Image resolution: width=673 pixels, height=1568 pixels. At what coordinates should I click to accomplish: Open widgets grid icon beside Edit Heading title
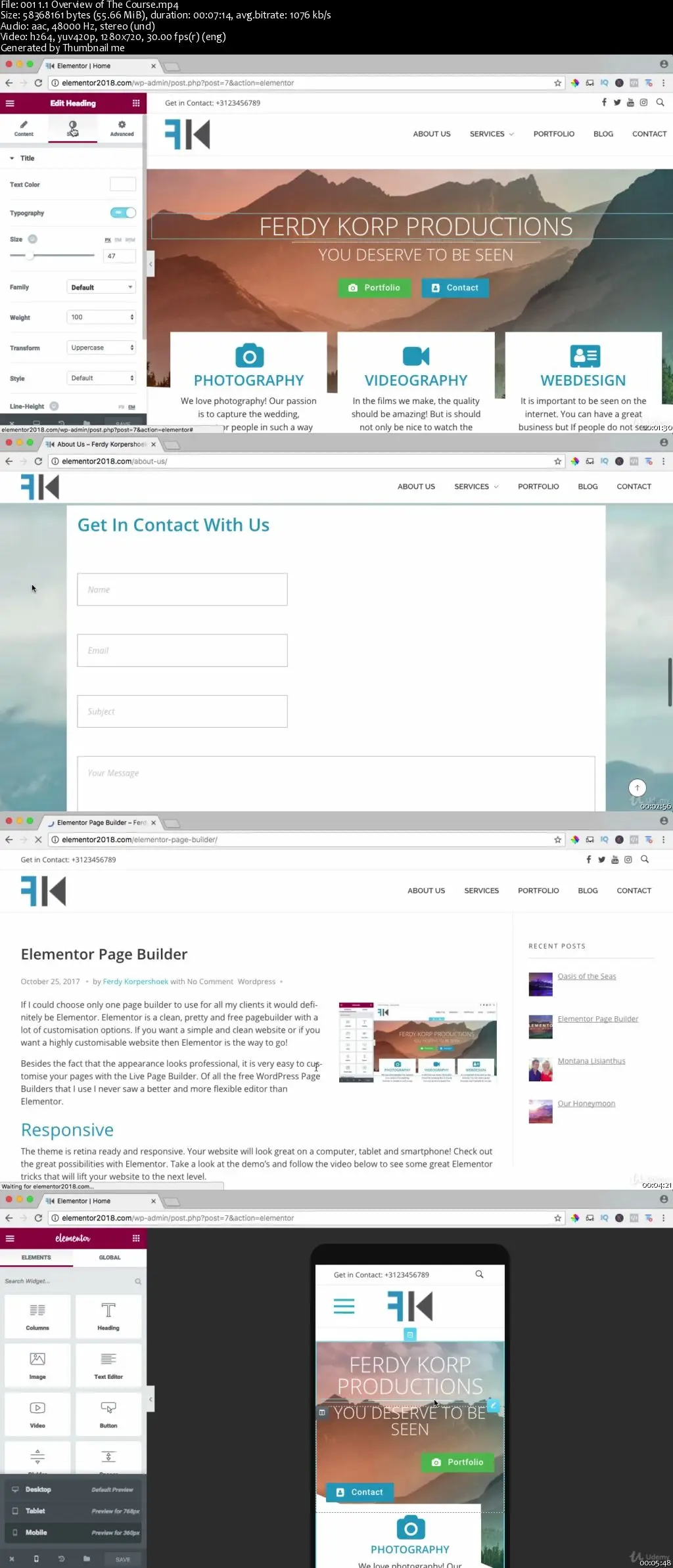coord(136,103)
